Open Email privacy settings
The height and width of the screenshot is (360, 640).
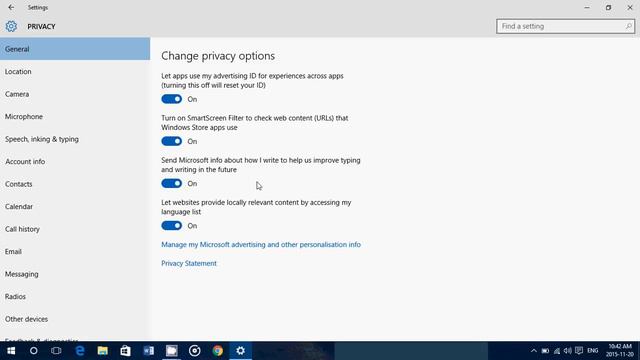point(75,251)
